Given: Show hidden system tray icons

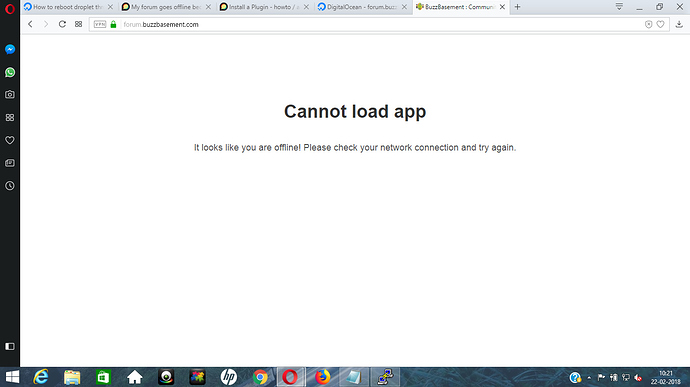Looking at the screenshot, I should [x=589, y=377].
